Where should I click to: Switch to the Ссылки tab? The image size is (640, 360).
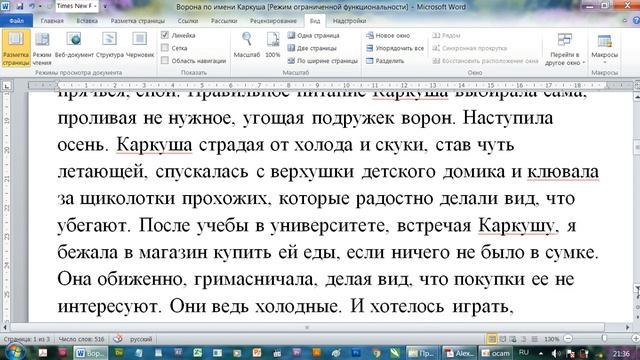[188, 21]
